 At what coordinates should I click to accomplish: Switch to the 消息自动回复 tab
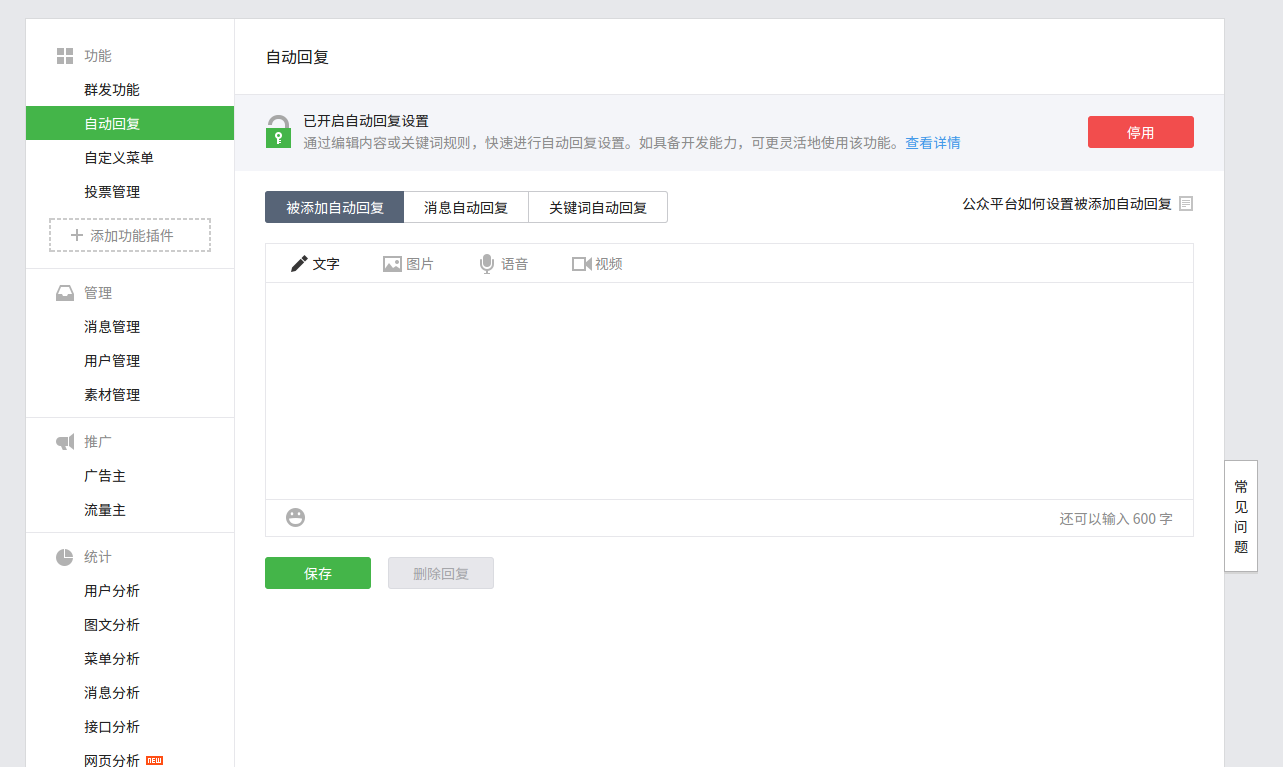466,207
